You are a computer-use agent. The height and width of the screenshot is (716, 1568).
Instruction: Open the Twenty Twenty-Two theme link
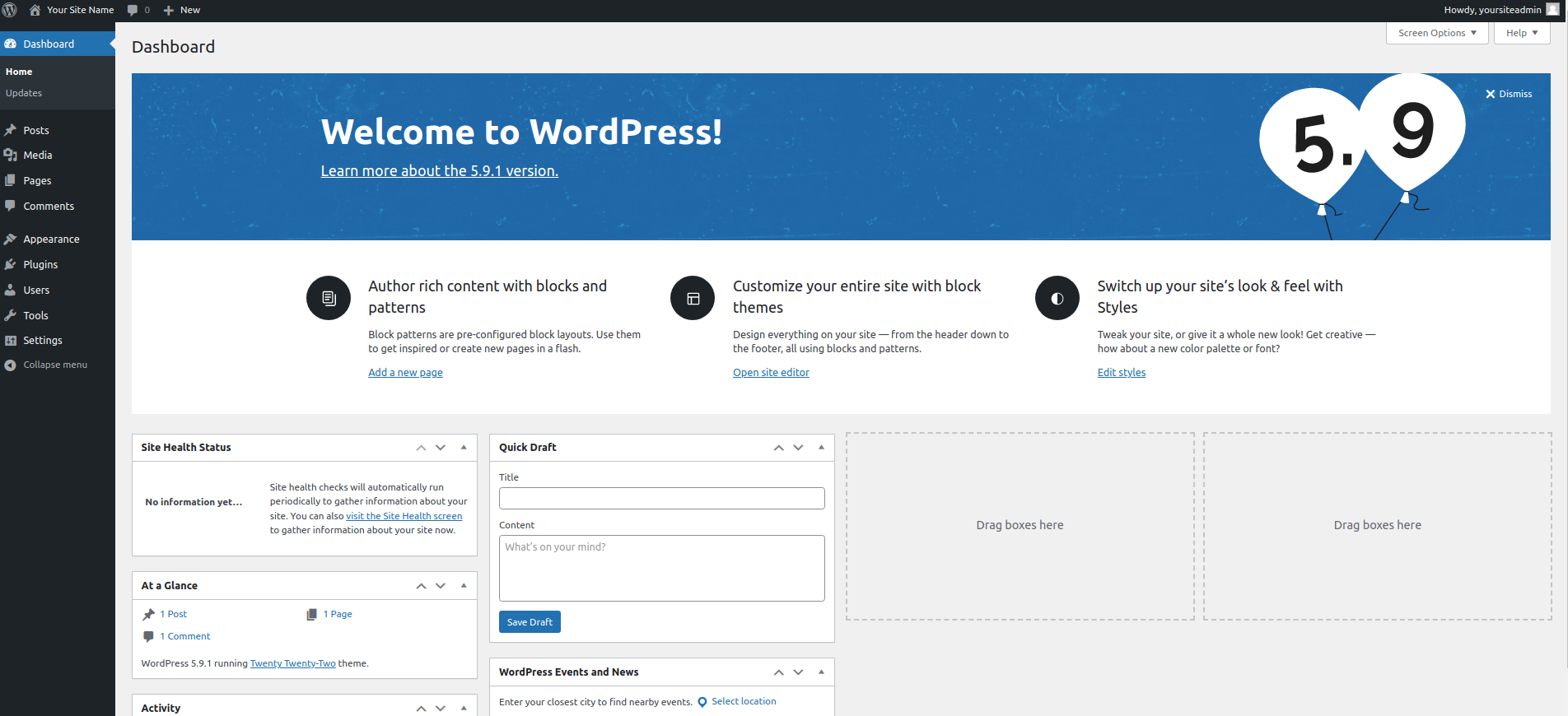[x=293, y=663]
